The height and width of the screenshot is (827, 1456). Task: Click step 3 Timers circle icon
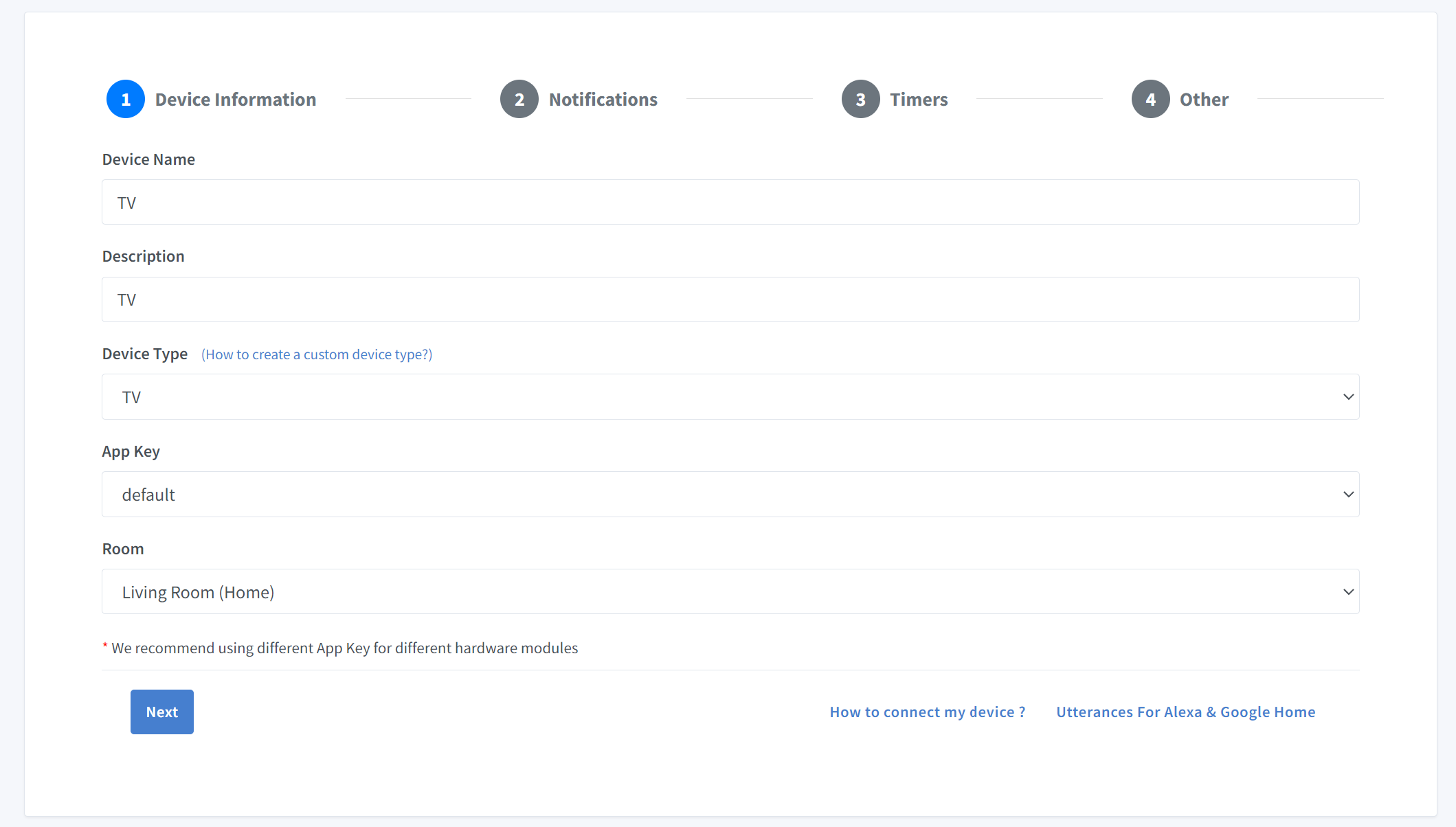click(x=860, y=100)
